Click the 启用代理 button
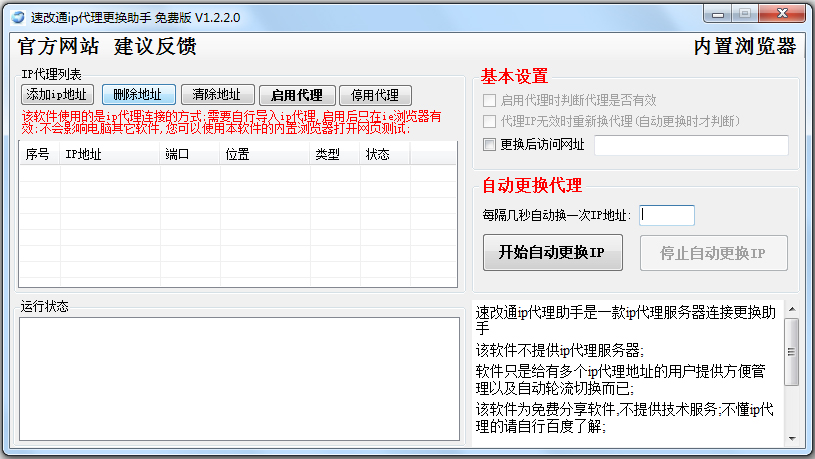The height and width of the screenshot is (459, 815). (297, 96)
